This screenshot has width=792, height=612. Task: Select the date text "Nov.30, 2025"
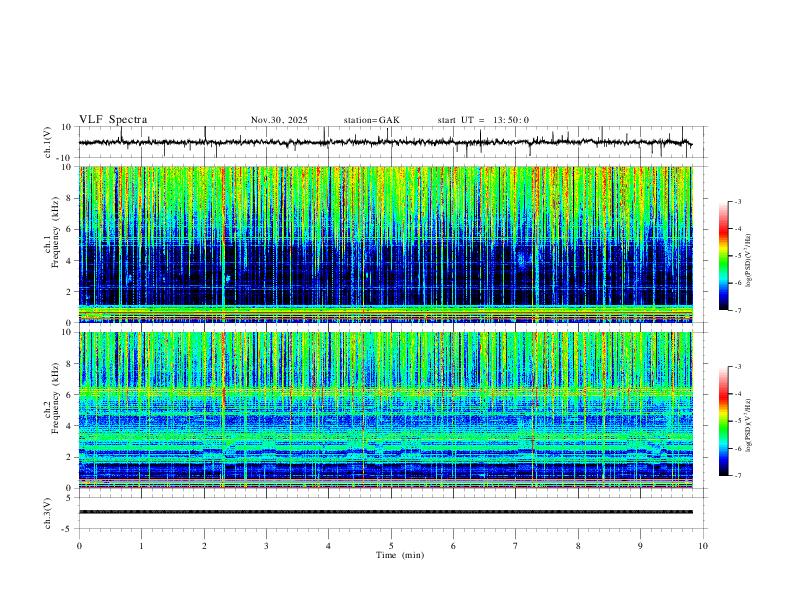tap(279, 120)
